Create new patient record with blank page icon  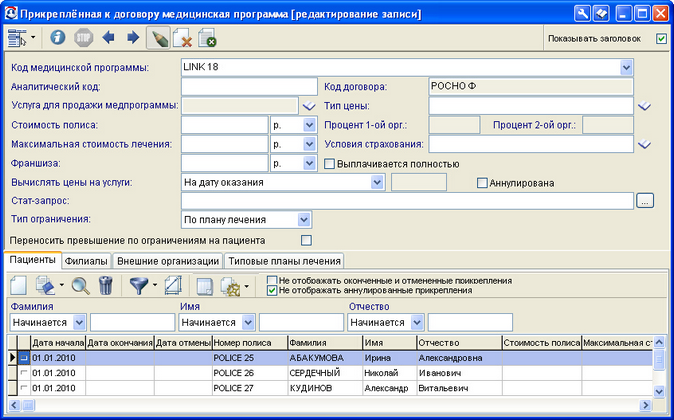(18, 286)
